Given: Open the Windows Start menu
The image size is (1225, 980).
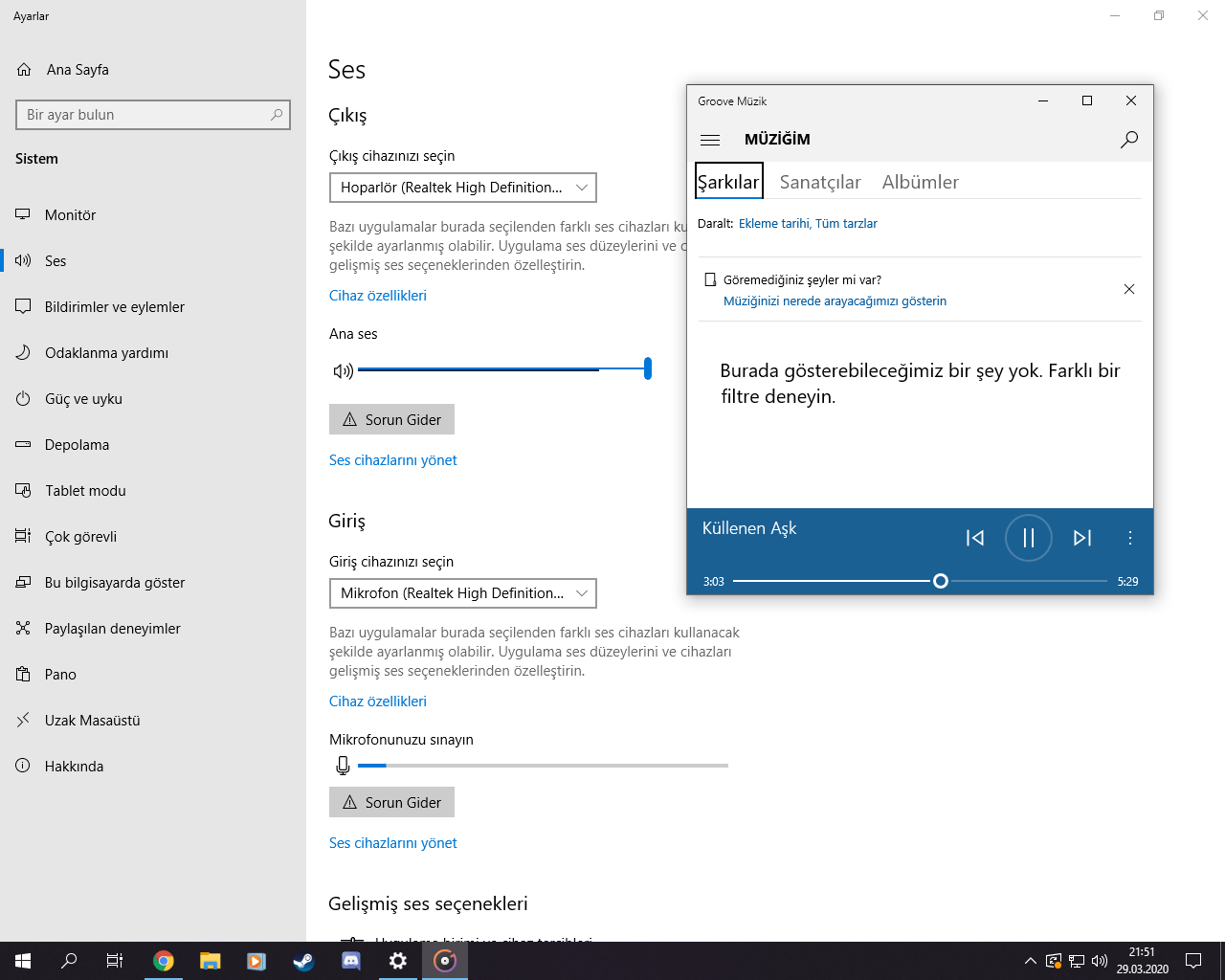Looking at the screenshot, I should (x=23, y=961).
